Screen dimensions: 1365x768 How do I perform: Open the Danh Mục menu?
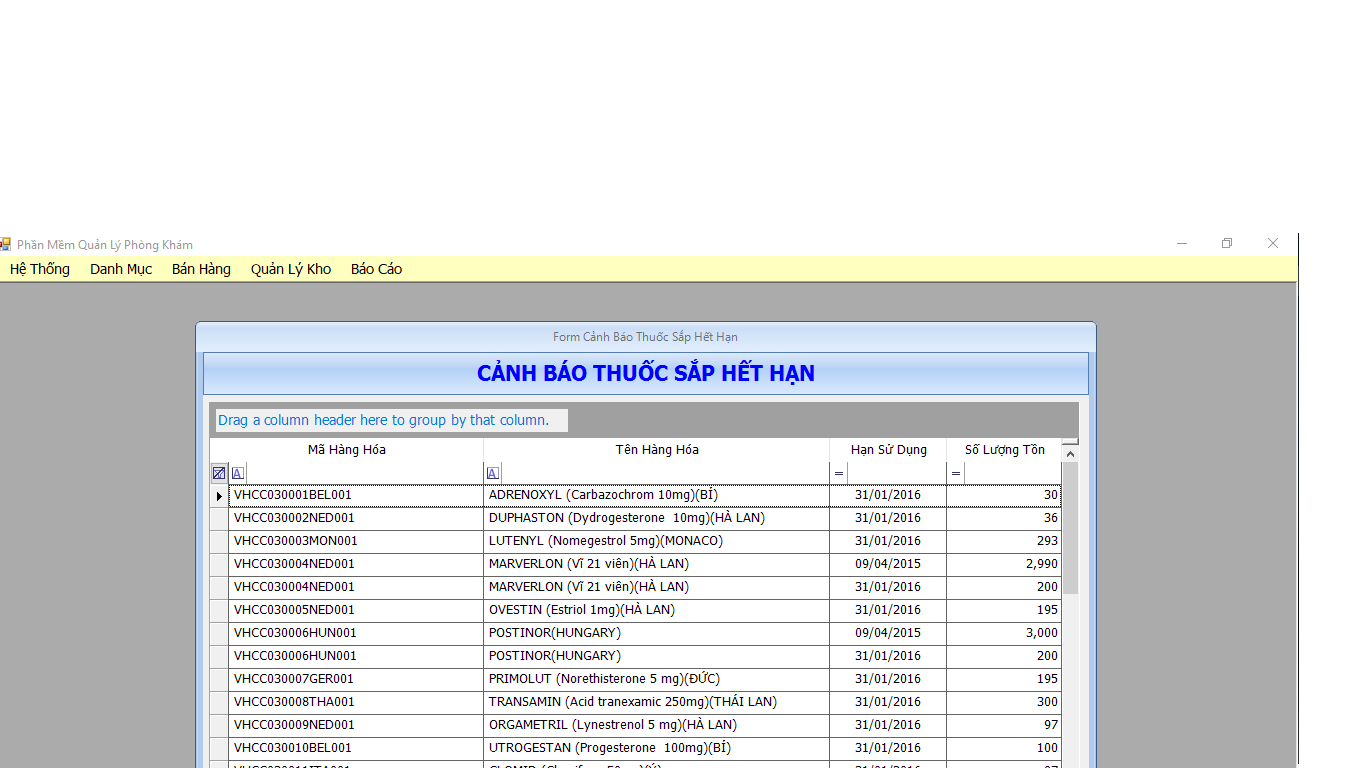(x=121, y=269)
